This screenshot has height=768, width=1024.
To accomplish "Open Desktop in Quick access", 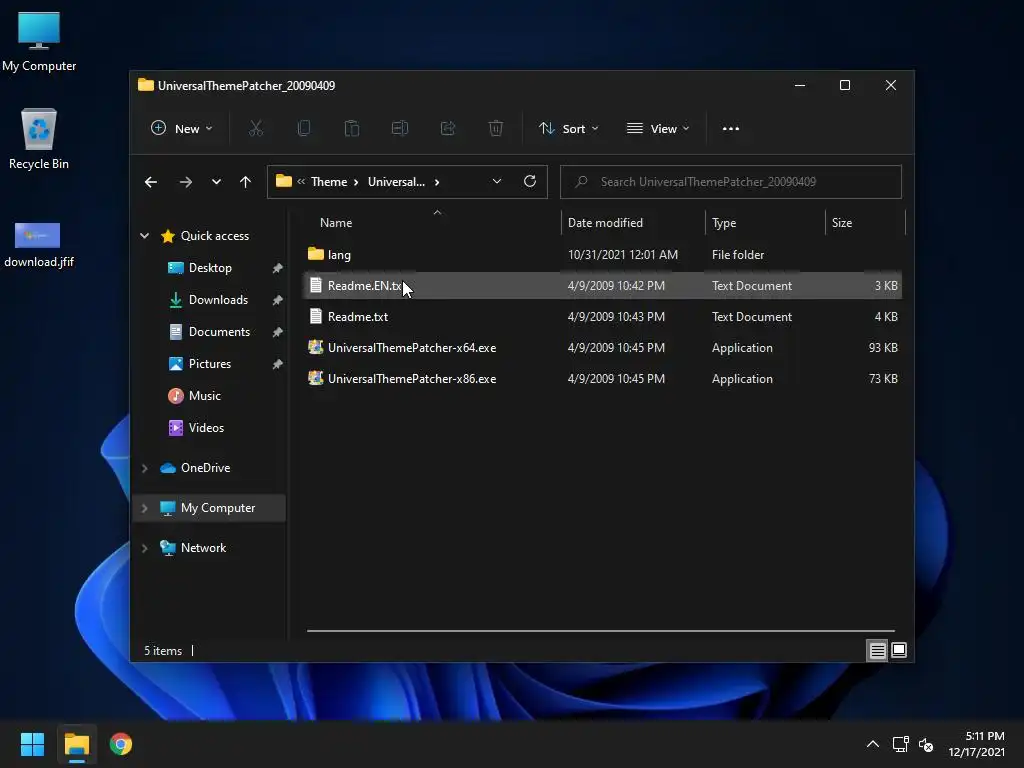I will (210, 268).
